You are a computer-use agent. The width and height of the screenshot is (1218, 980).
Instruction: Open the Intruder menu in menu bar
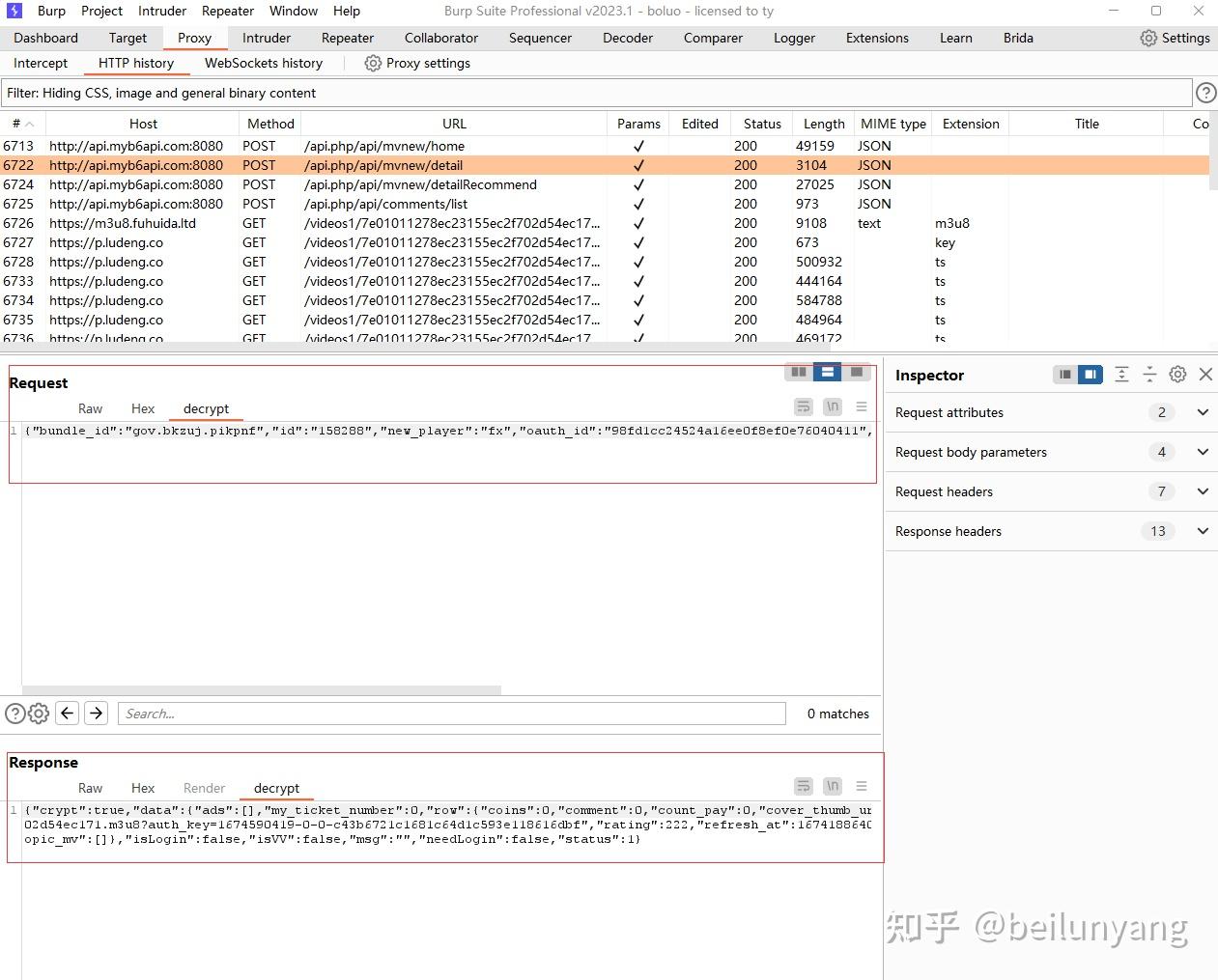click(x=162, y=11)
